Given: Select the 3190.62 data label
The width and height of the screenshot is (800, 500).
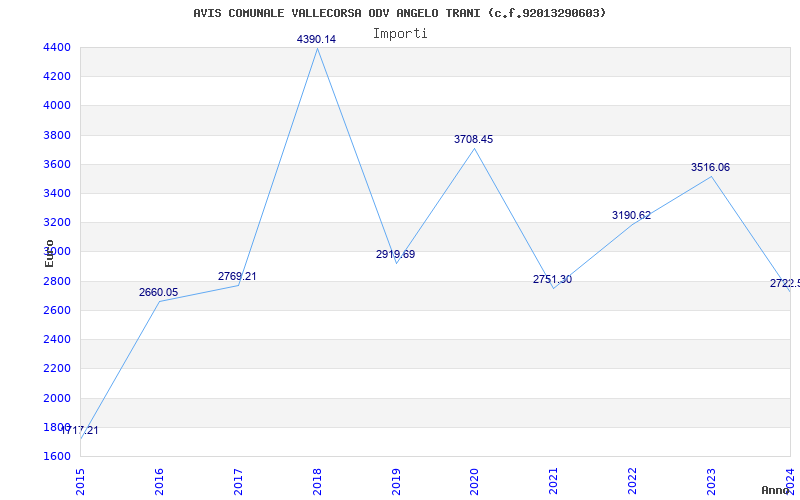Looking at the screenshot, I should coord(632,215).
